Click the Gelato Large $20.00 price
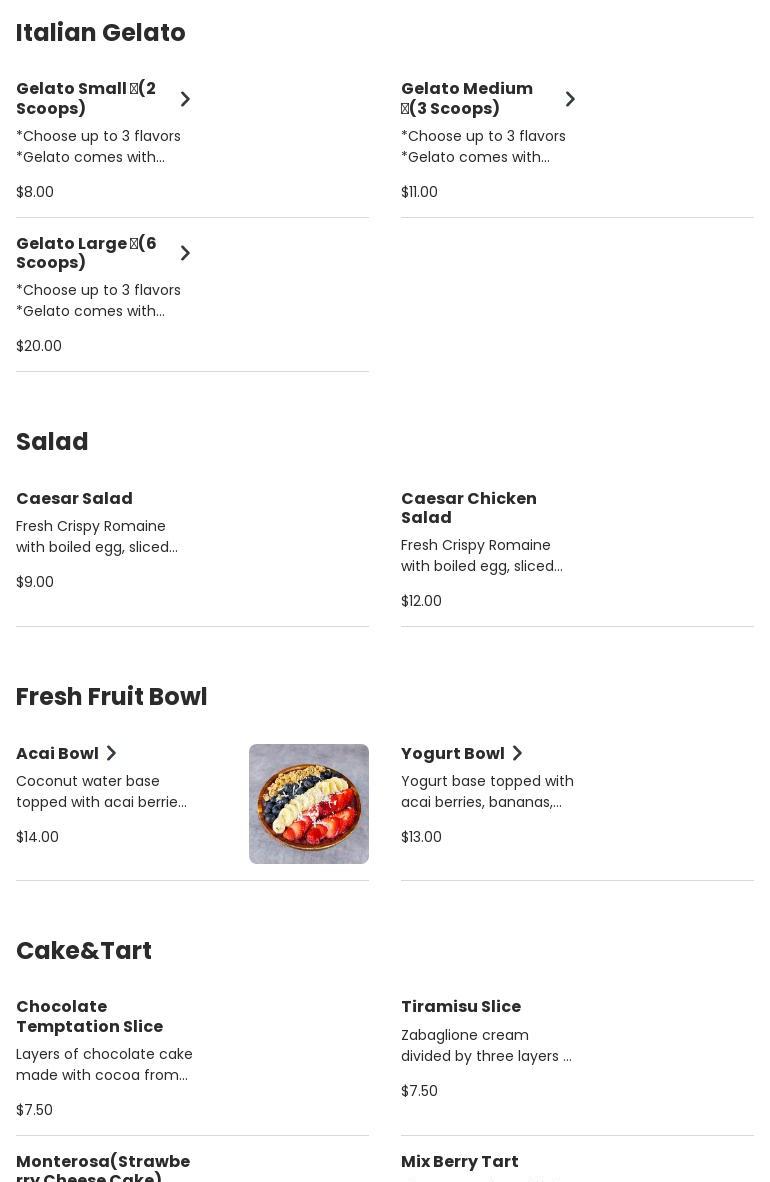This screenshot has height=1182, width=770. [39, 346]
